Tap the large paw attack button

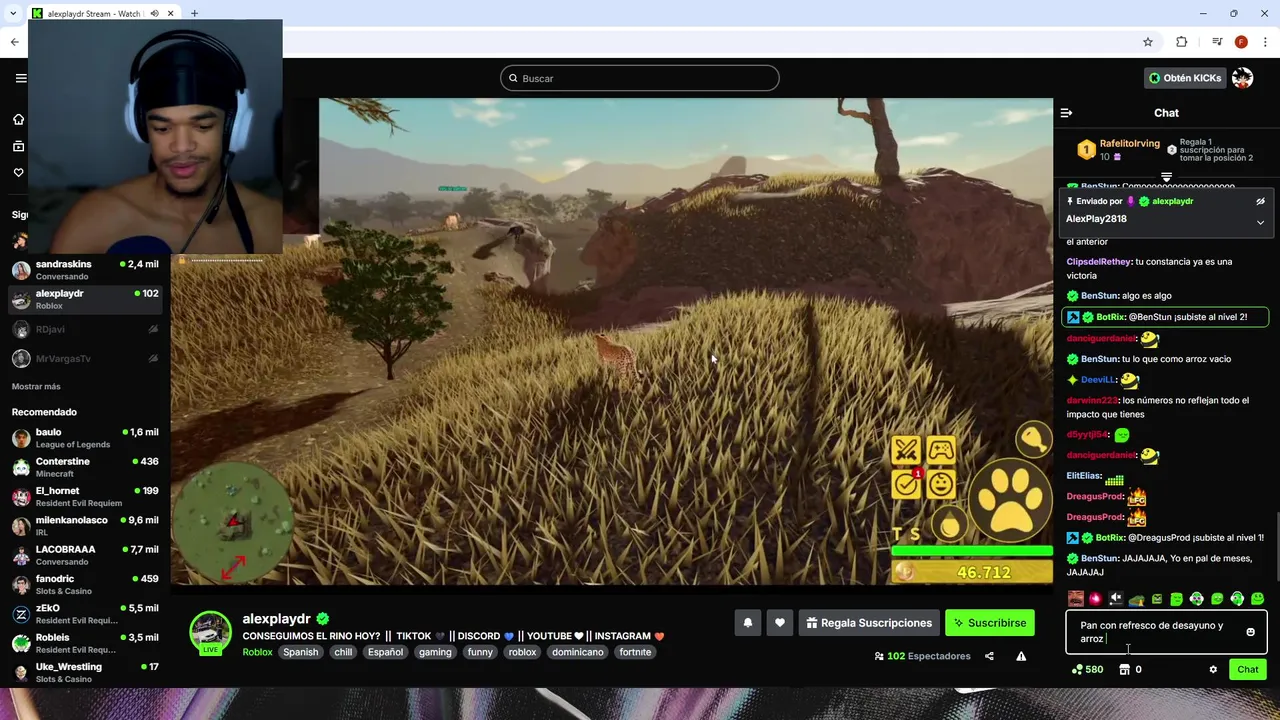point(1010,499)
